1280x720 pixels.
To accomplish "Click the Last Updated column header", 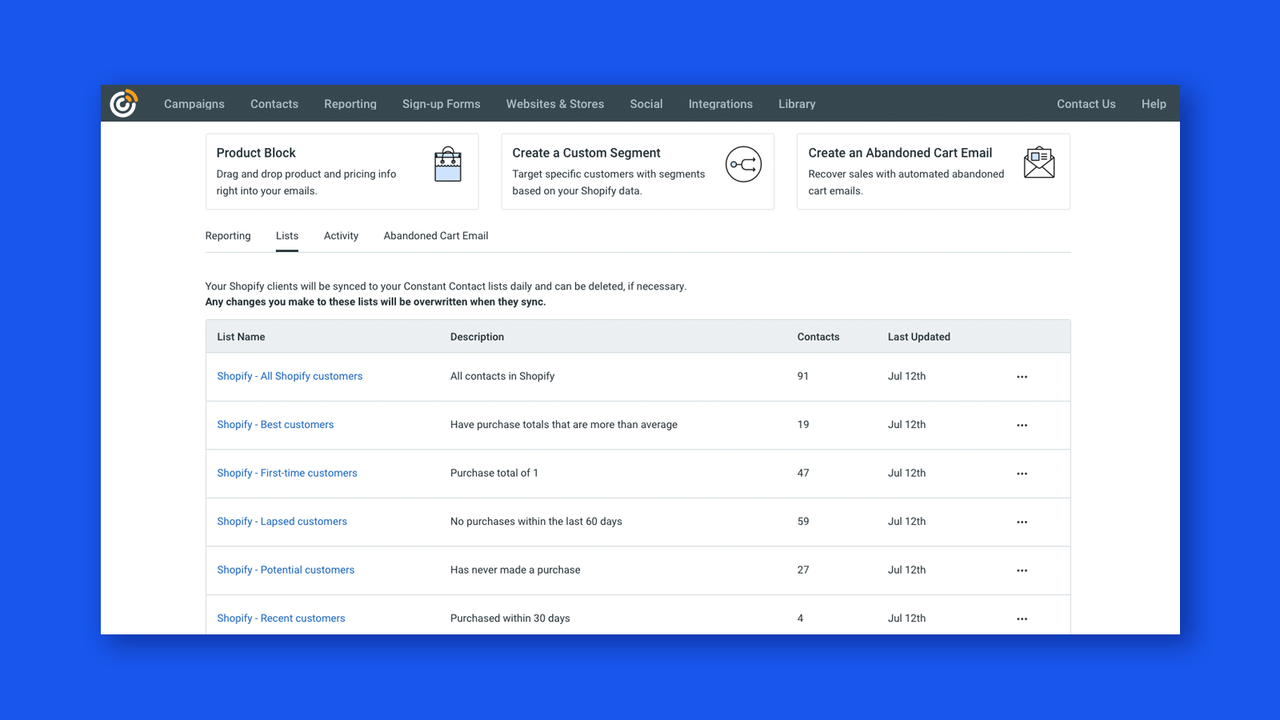I will pos(919,337).
